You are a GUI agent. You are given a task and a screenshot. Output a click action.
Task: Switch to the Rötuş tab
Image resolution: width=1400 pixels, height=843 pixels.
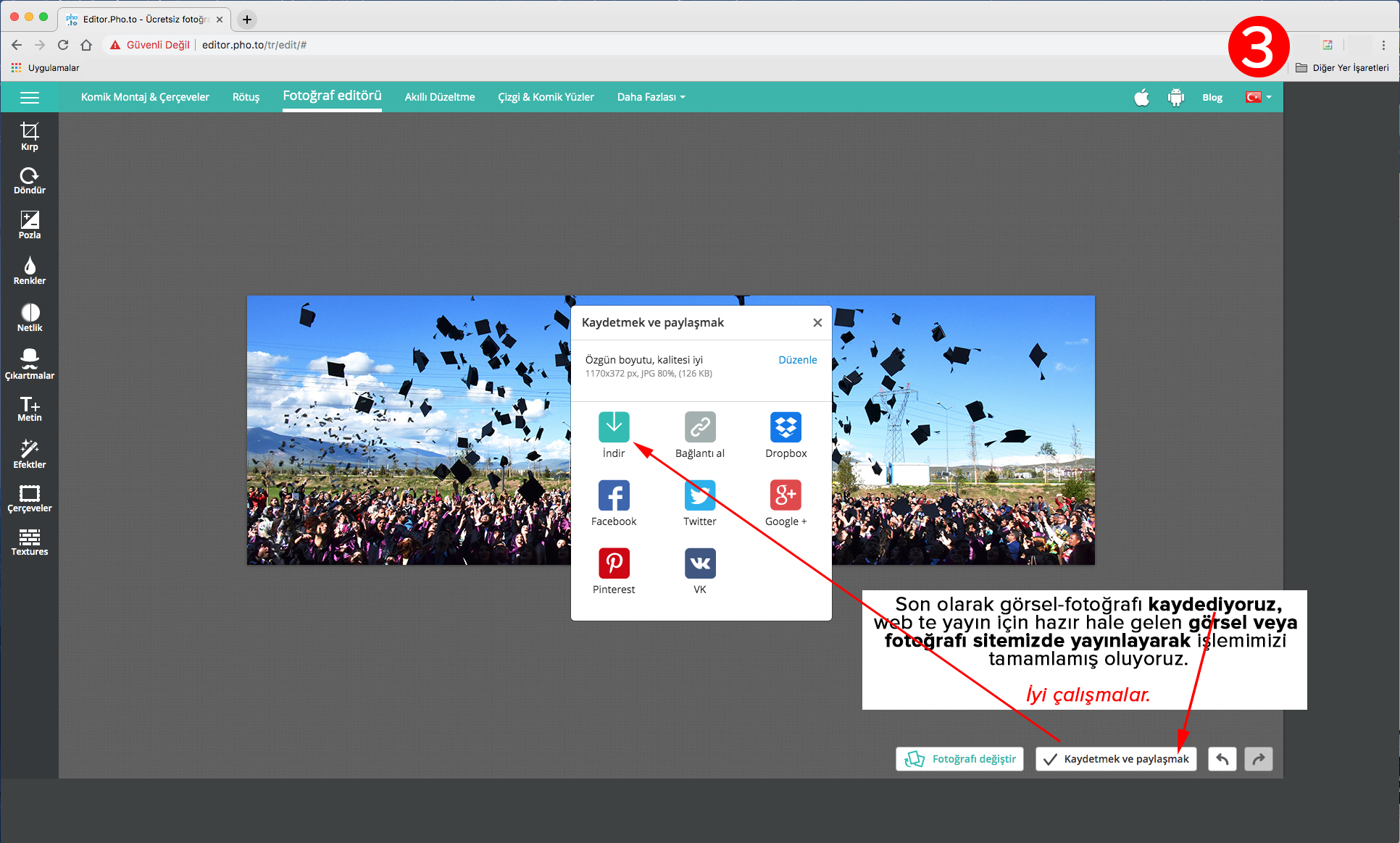[x=246, y=97]
